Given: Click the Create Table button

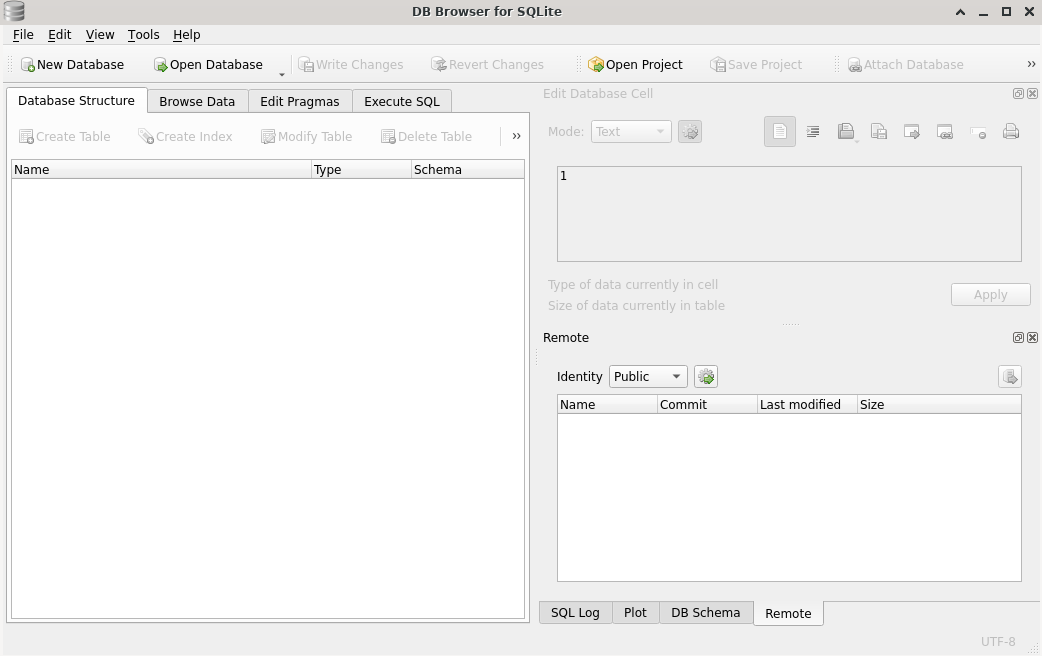Looking at the screenshot, I should point(64,136).
